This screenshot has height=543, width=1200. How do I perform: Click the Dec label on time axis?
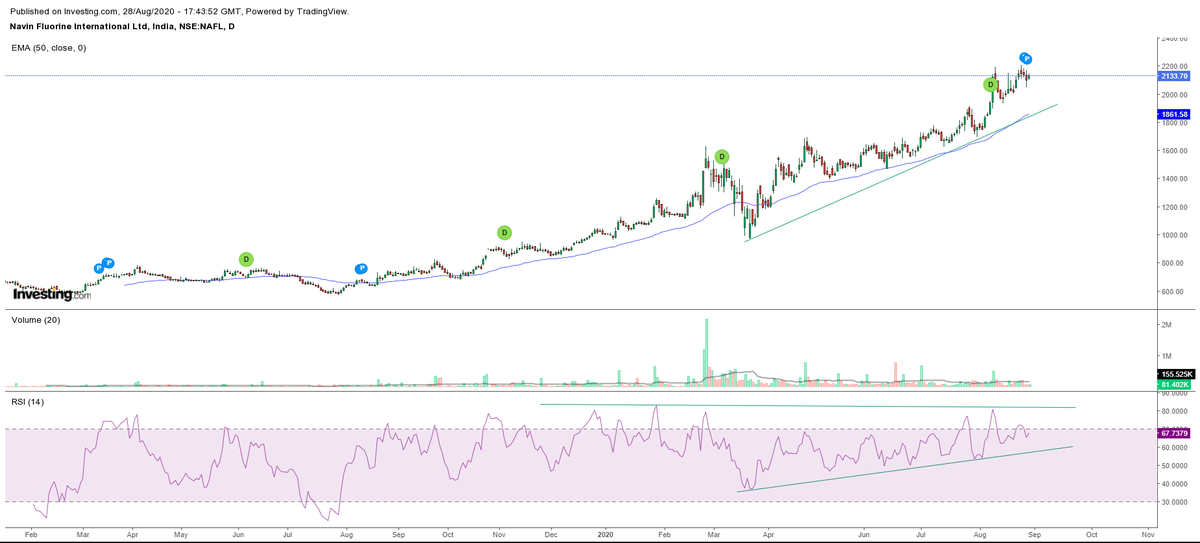(x=551, y=535)
